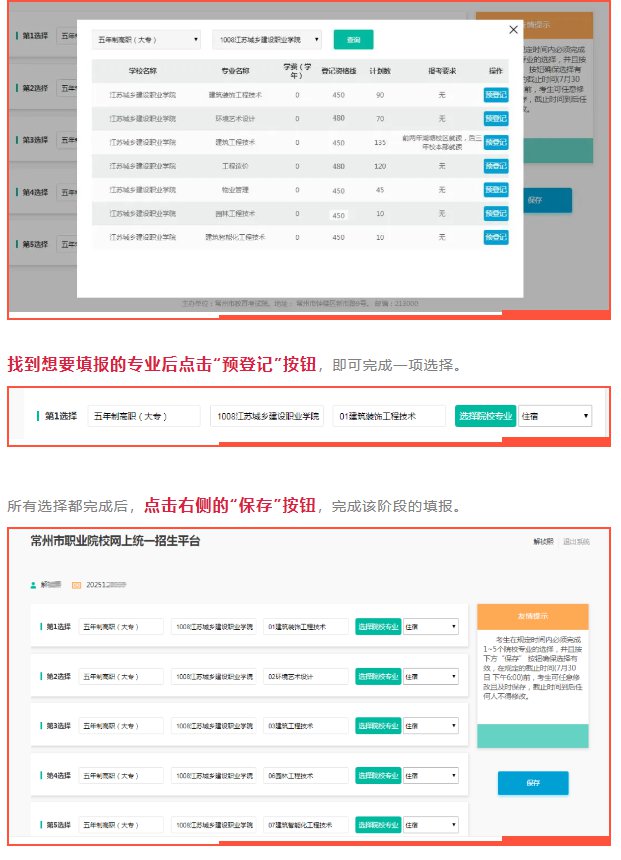The image size is (621, 860).
Task: Click the user avatar icon under the platform title
Action: pyautogui.click(x=34, y=584)
